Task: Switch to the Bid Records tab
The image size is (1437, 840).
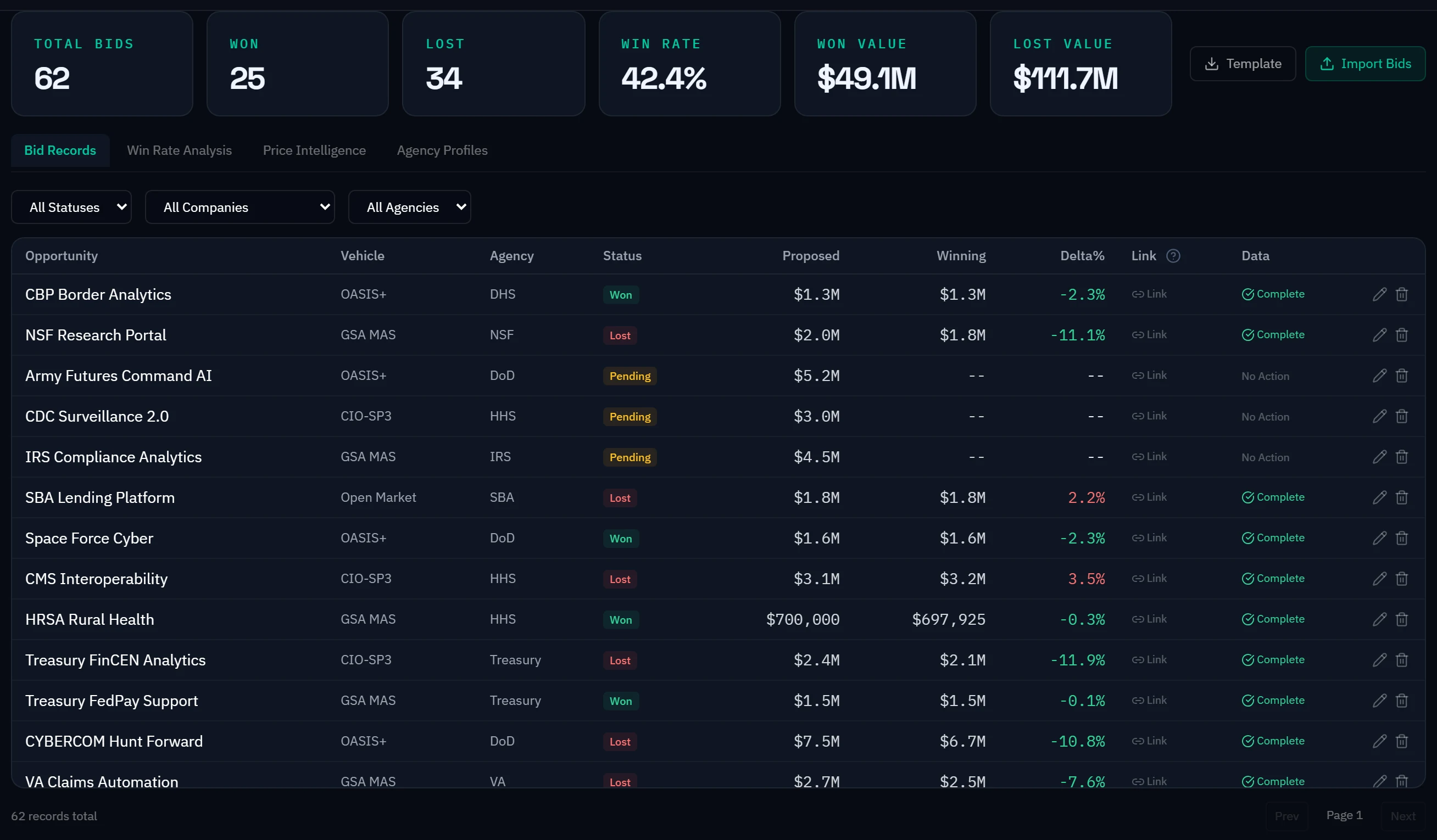Action: (x=60, y=150)
